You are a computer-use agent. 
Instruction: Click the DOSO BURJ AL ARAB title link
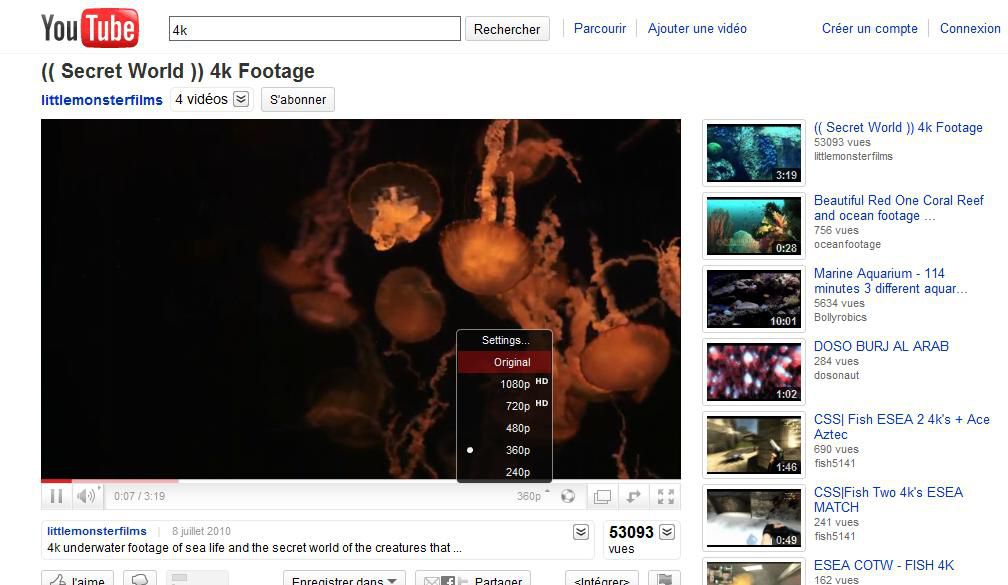(x=881, y=346)
